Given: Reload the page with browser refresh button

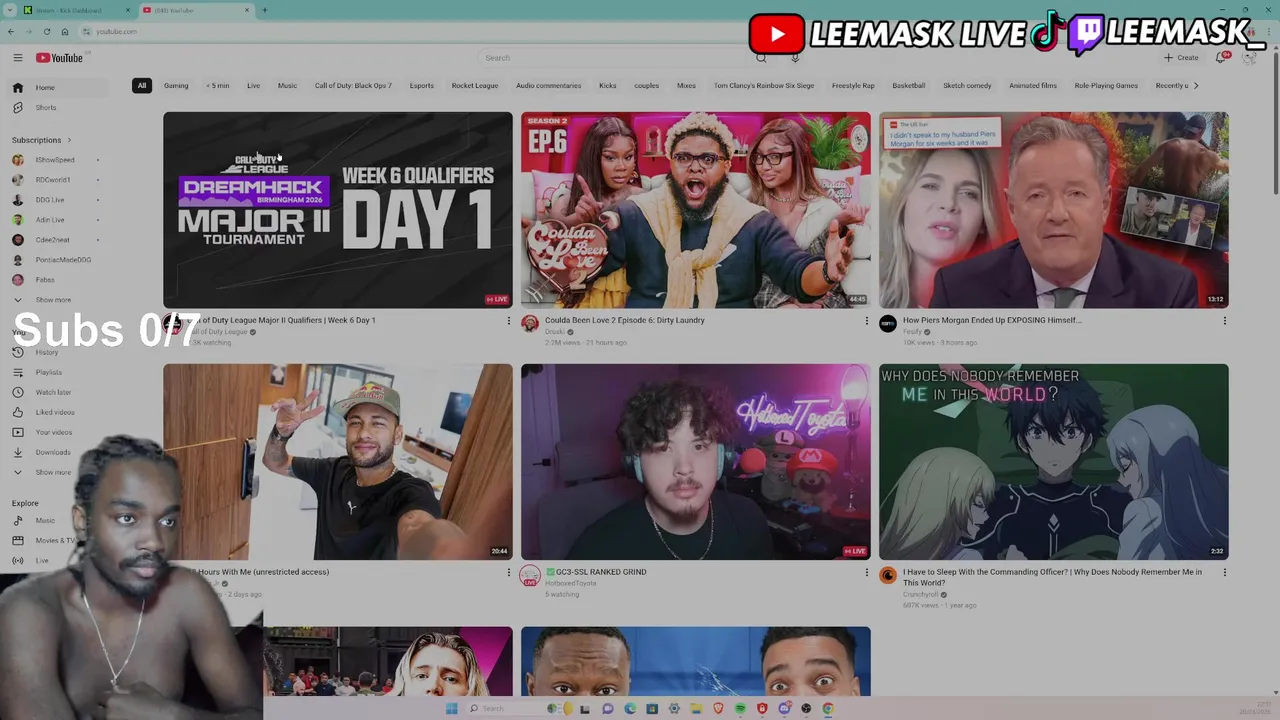Looking at the screenshot, I should pos(46,32).
